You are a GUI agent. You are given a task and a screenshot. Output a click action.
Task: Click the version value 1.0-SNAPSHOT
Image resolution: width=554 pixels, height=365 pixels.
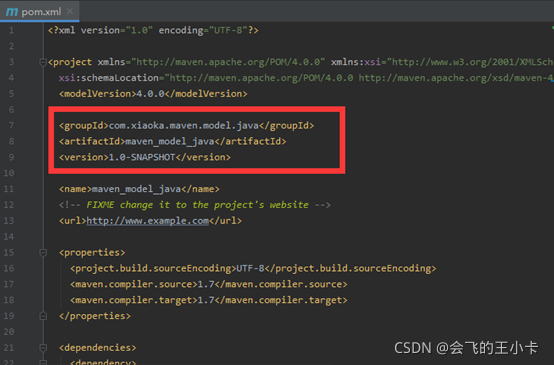pos(142,157)
